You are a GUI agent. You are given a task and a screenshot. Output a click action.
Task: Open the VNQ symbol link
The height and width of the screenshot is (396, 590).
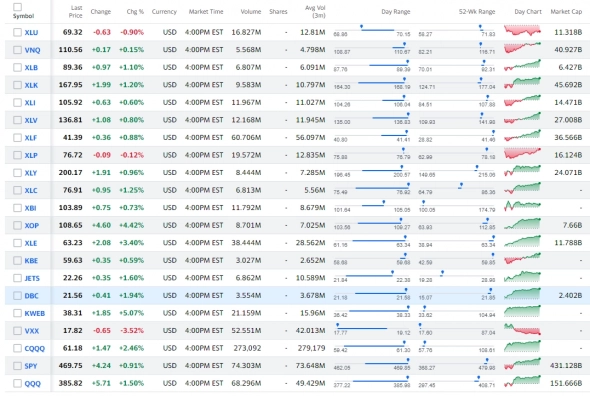point(32,50)
